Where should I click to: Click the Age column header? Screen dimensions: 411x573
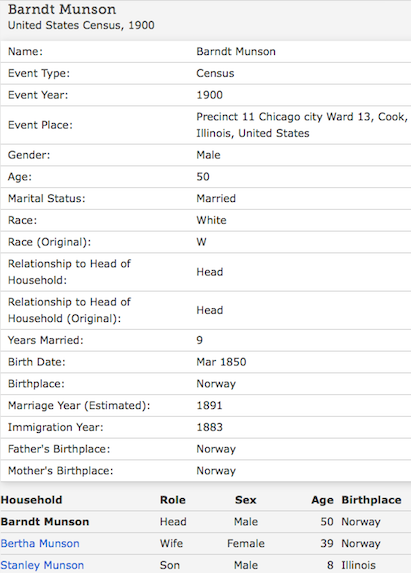point(322,500)
